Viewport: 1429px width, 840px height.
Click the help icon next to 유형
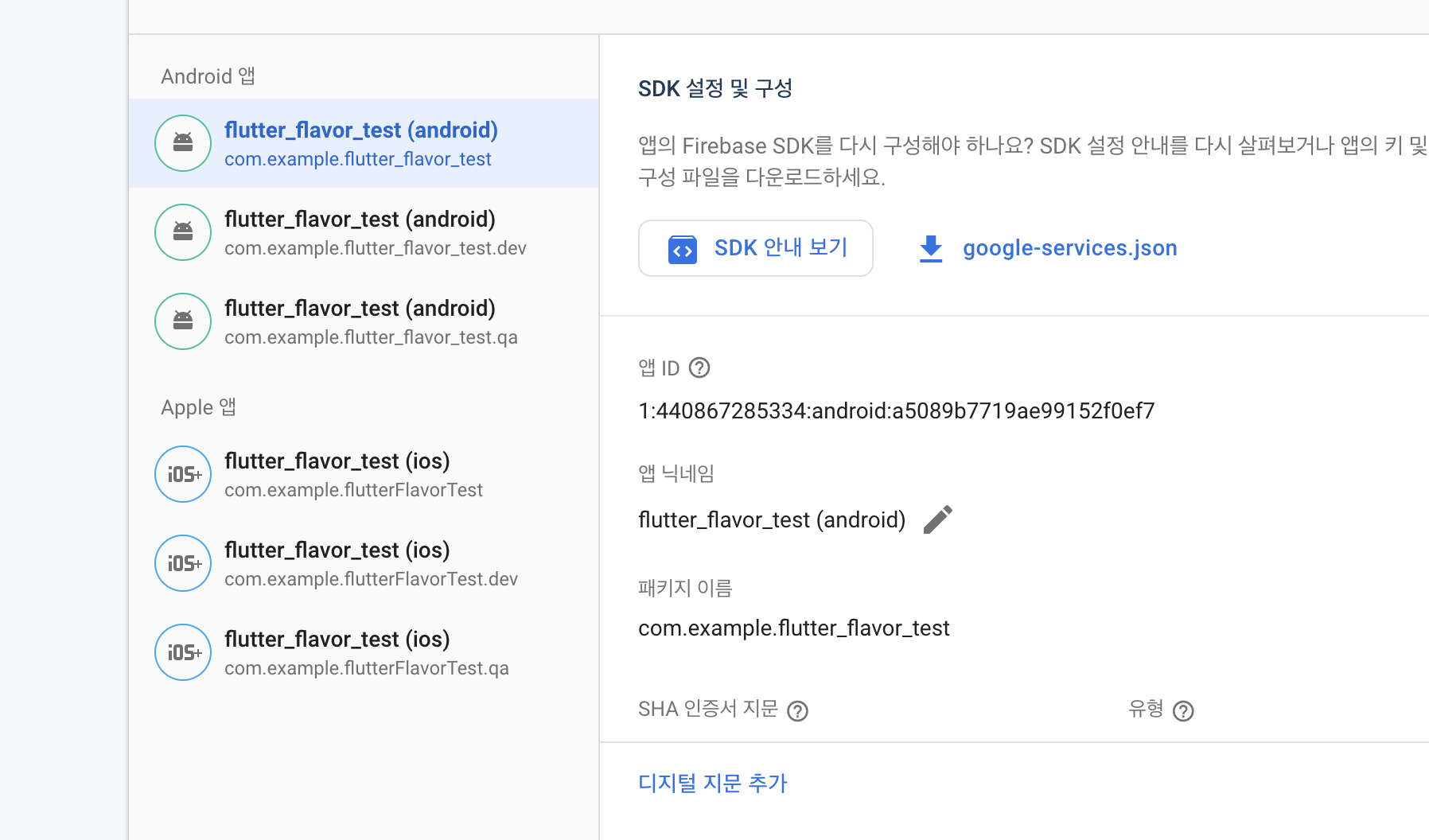coord(1183,710)
